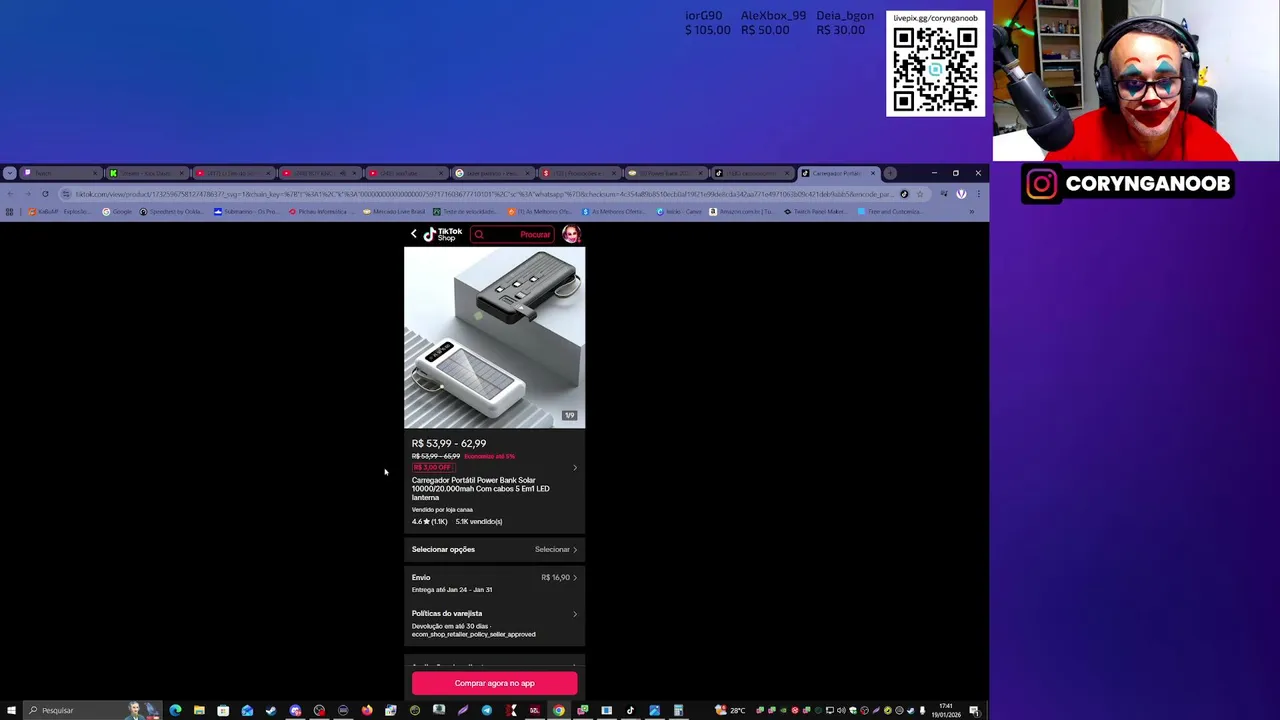Screen dimensions: 1280x720
Task: Expand the R$ 3,00 OFF coupon chevron
Action: (x=574, y=468)
